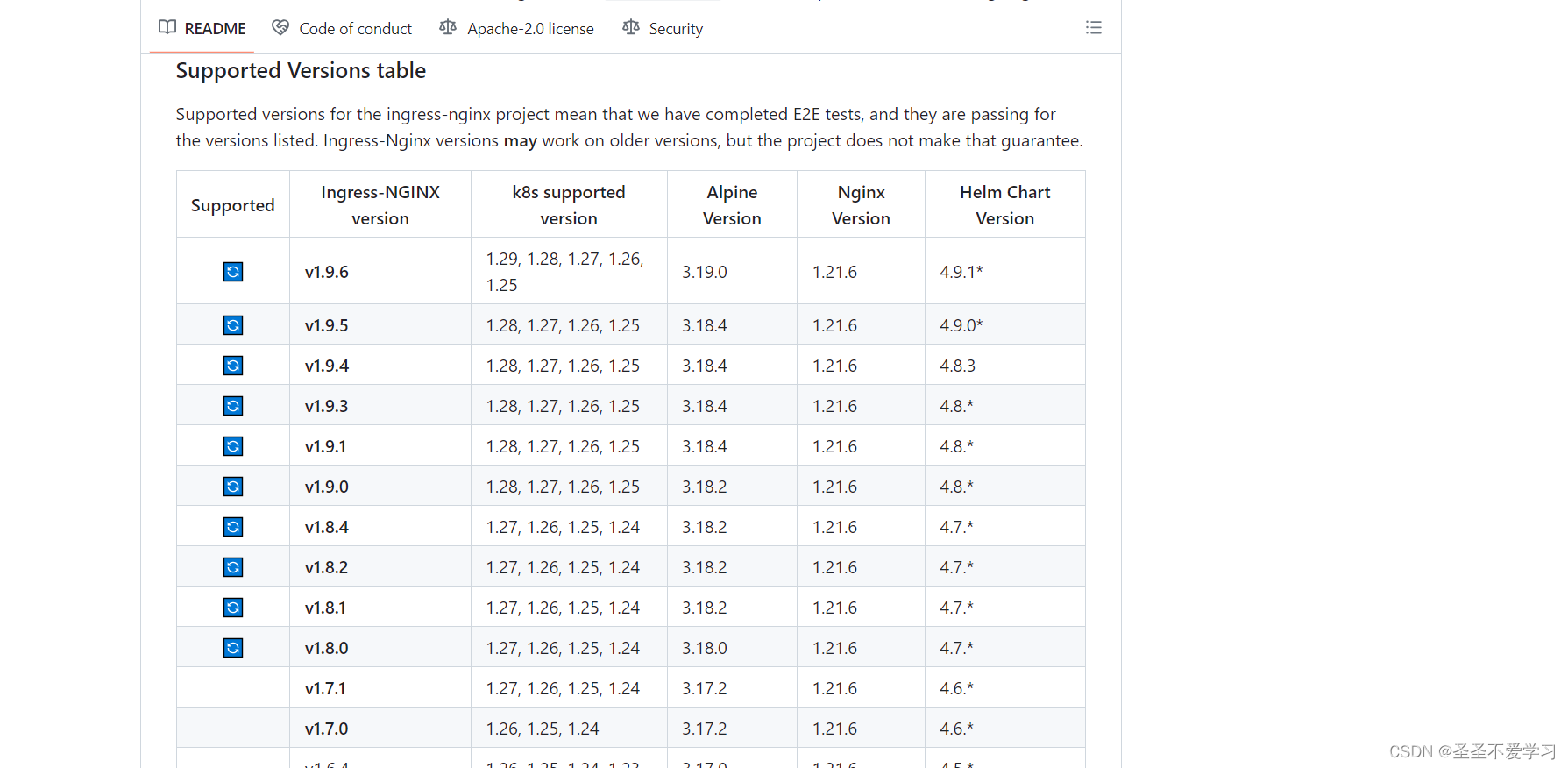Click supported icon in v1.8.0 row

233,648
